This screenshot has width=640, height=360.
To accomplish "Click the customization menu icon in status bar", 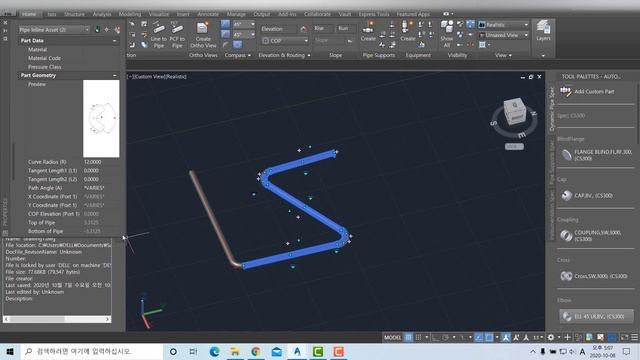I will tap(635, 337).
